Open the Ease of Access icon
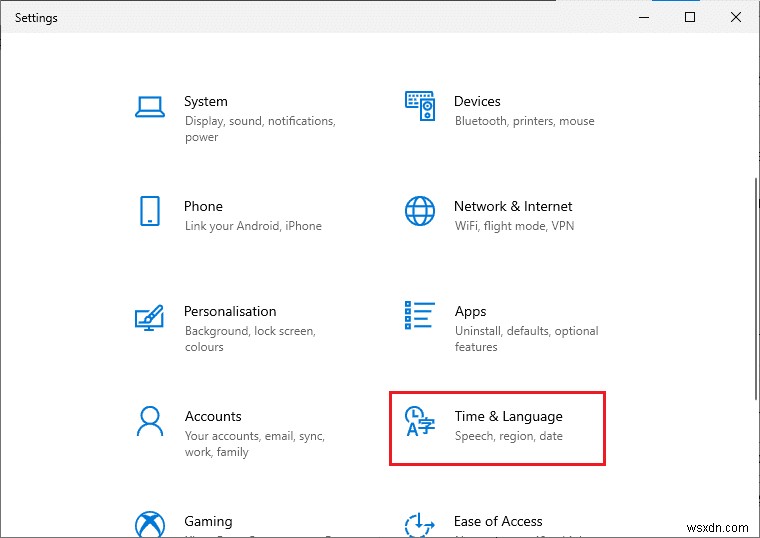Image resolution: width=760 pixels, height=538 pixels. point(420,525)
